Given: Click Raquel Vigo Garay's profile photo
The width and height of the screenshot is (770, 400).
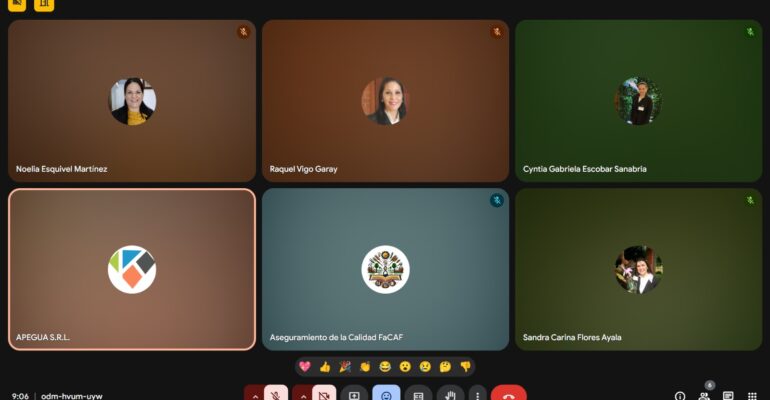Looking at the screenshot, I should pos(385,101).
